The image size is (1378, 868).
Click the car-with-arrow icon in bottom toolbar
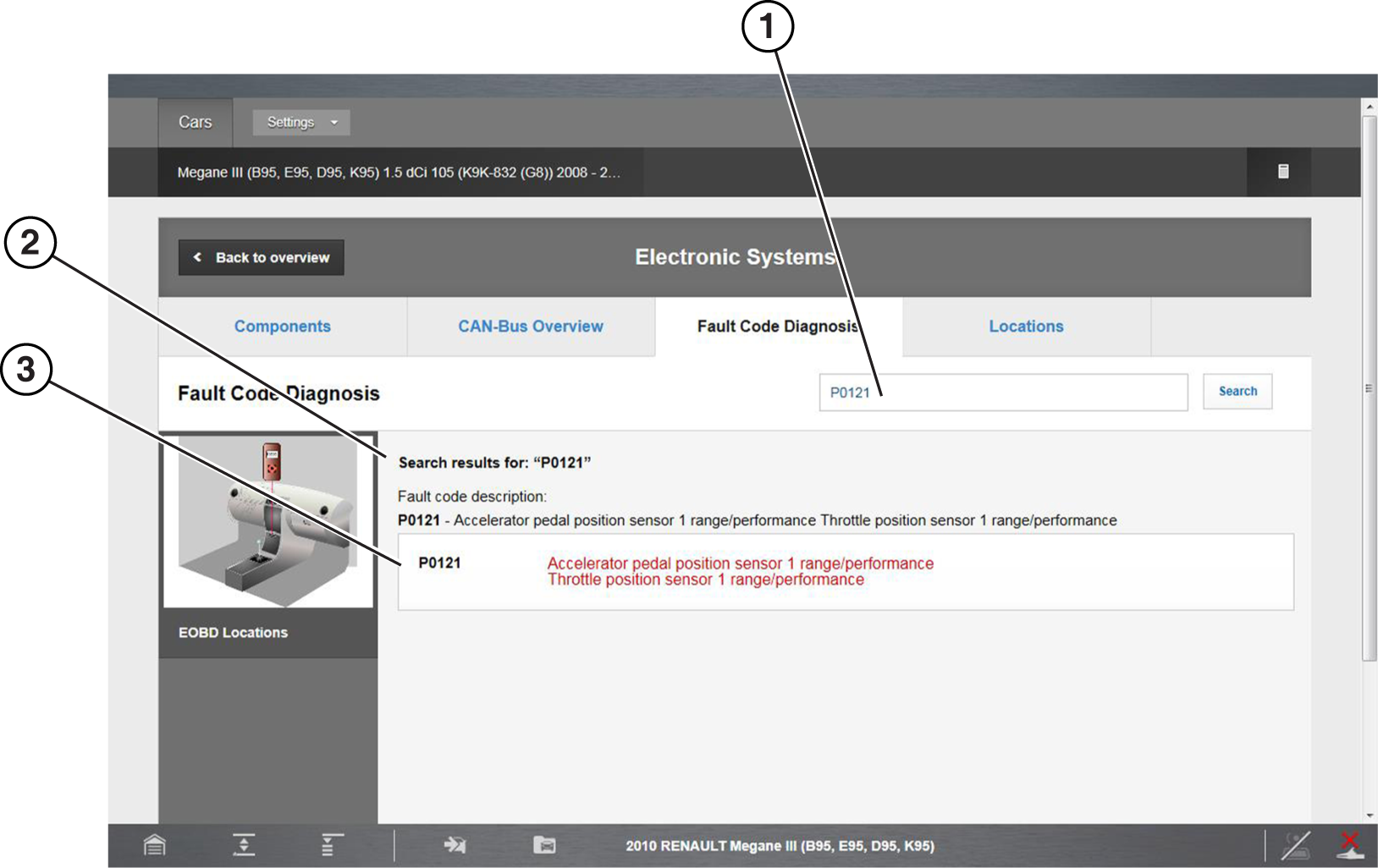click(x=455, y=844)
